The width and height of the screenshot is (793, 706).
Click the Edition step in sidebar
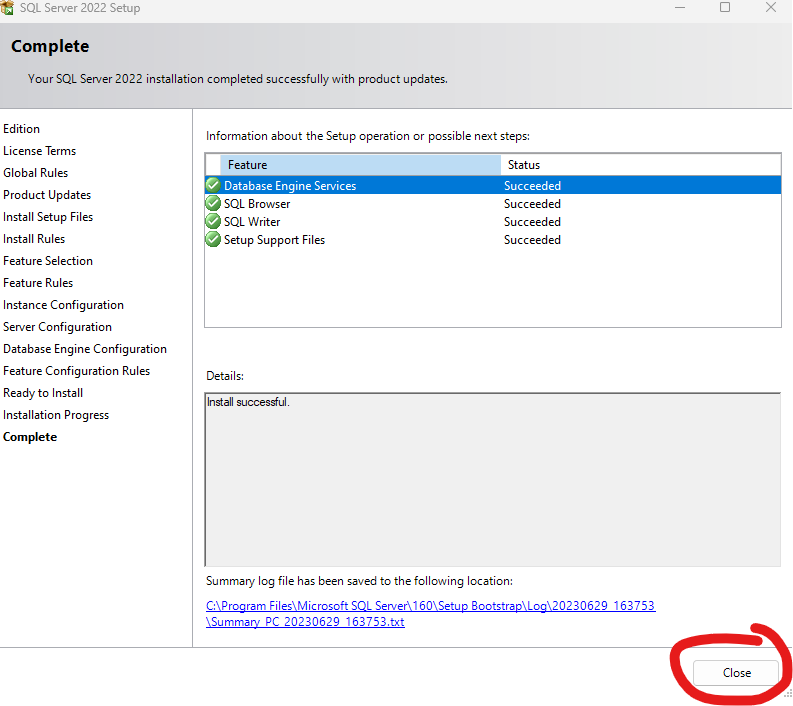21,128
